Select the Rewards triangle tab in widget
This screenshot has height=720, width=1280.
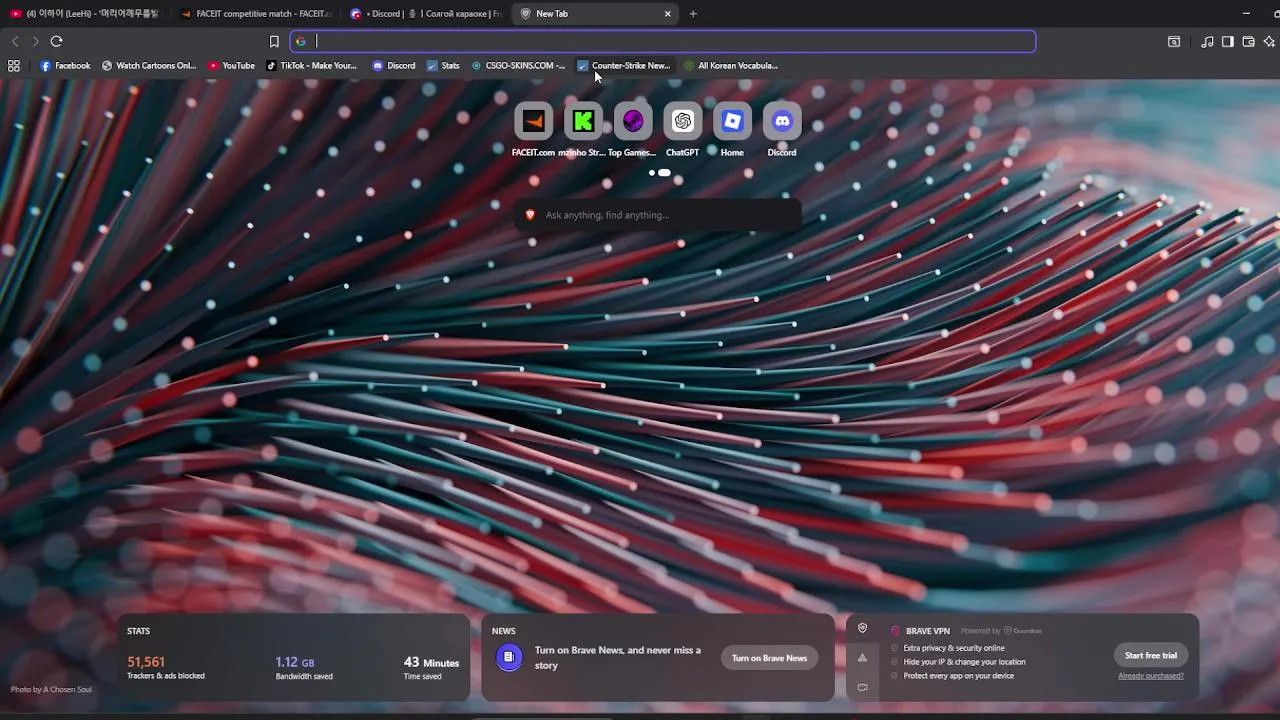pos(862,658)
